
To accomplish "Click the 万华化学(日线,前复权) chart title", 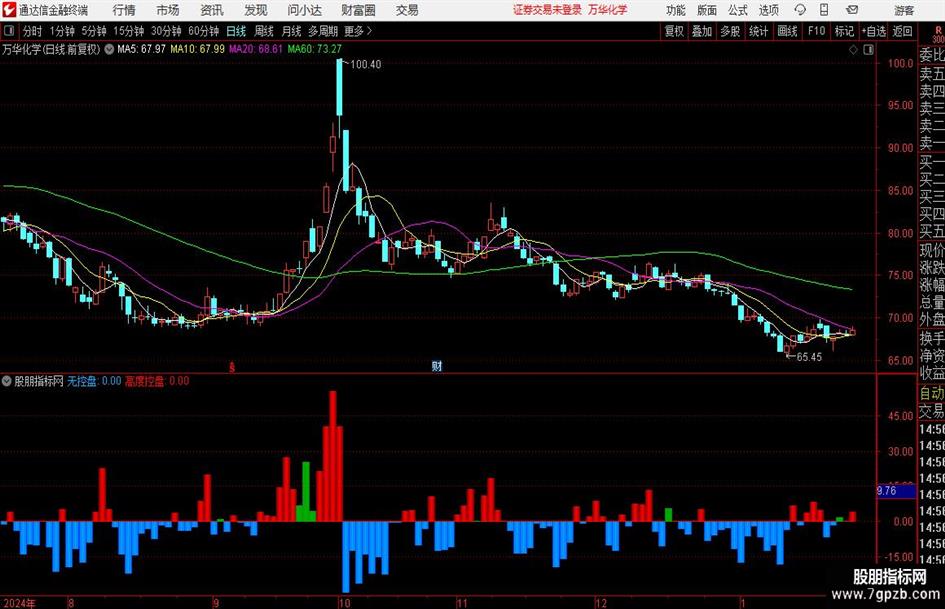I will (x=51, y=49).
